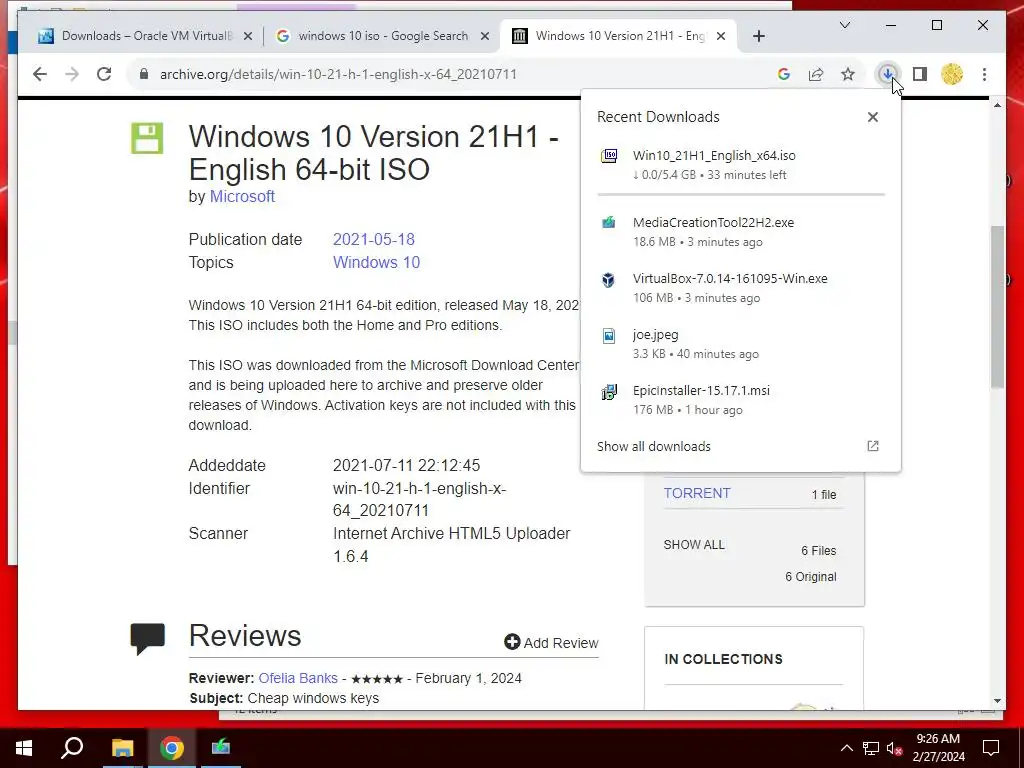Click the page vertical scrollbar thumb
1024x768 pixels.
coord(997,307)
